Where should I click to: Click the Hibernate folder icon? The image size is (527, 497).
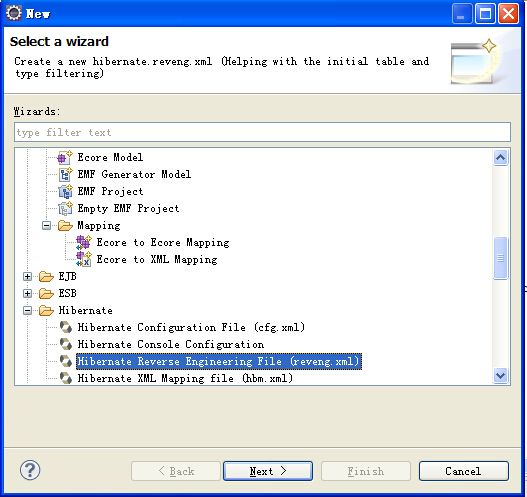click(x=46, y=310)
